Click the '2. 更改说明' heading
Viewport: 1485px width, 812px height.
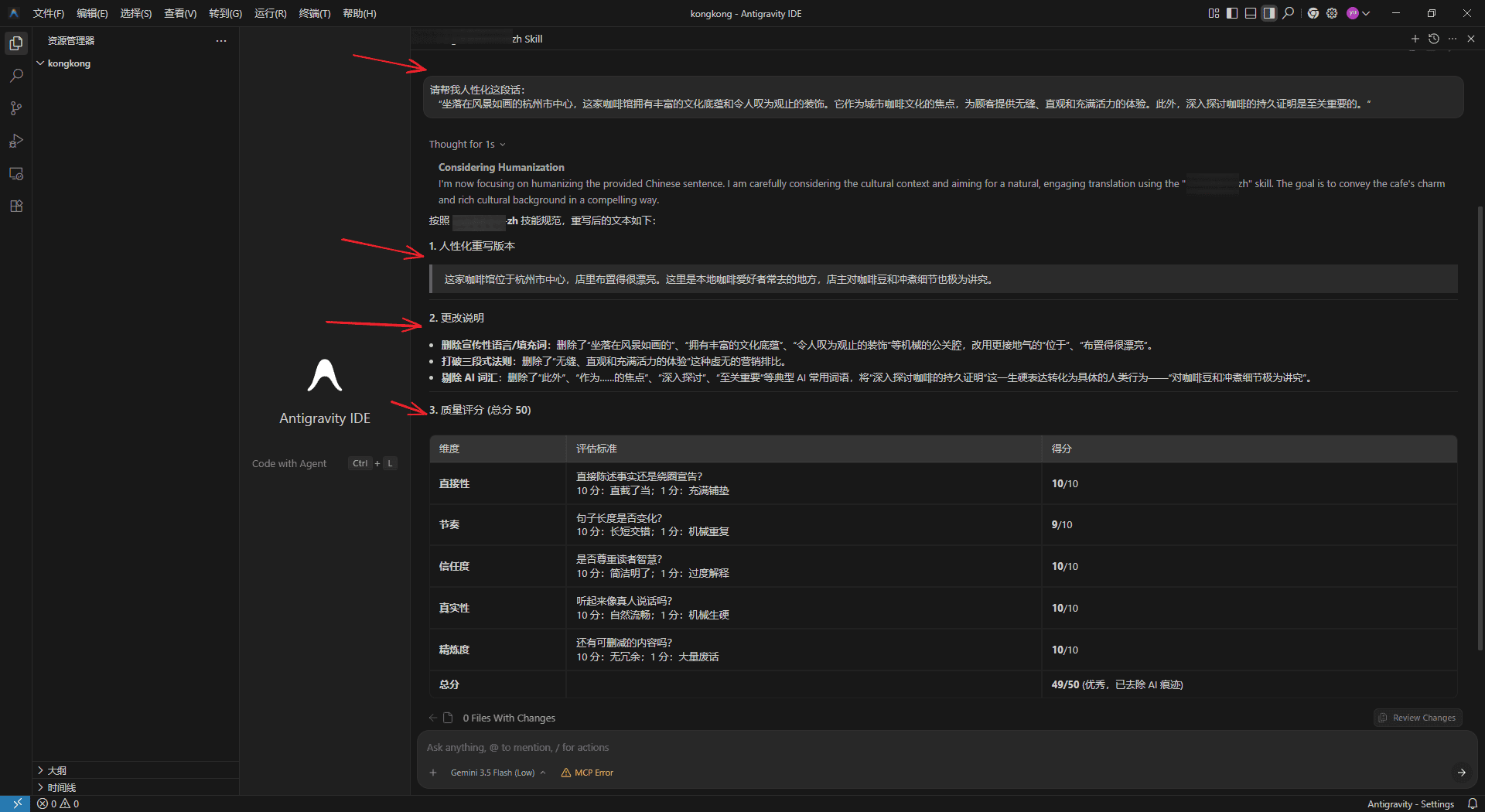click(x=456, y=318)
